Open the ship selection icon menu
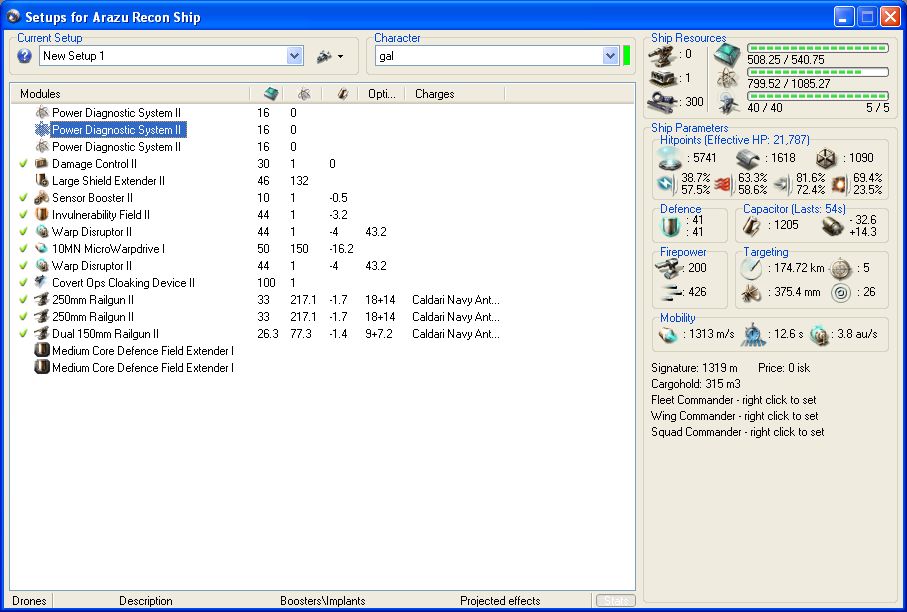 [x=324, y=56]
